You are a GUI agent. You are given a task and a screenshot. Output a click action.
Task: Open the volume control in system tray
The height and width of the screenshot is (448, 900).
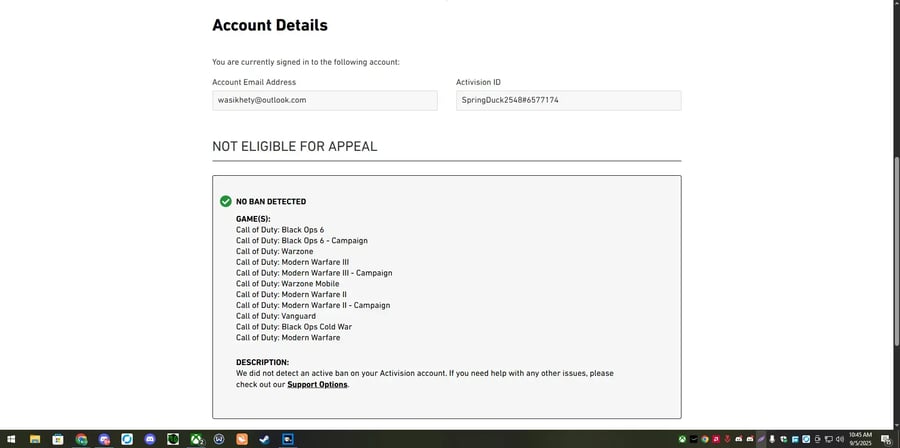(838, 439)
